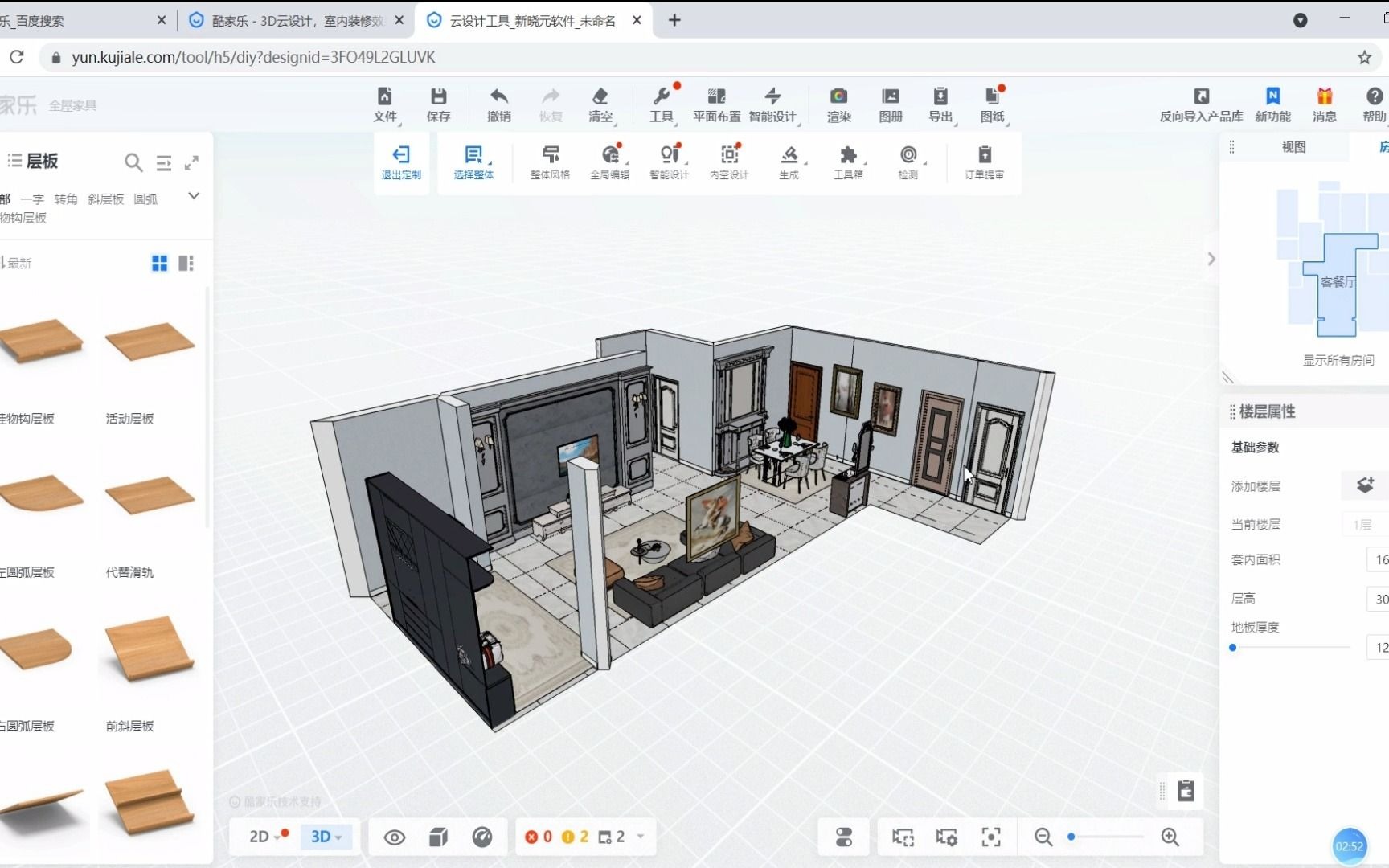Select the 转角 shelf category
Image resolution: width=1389 pixels, height=868 pixels.
coord(66,199)
